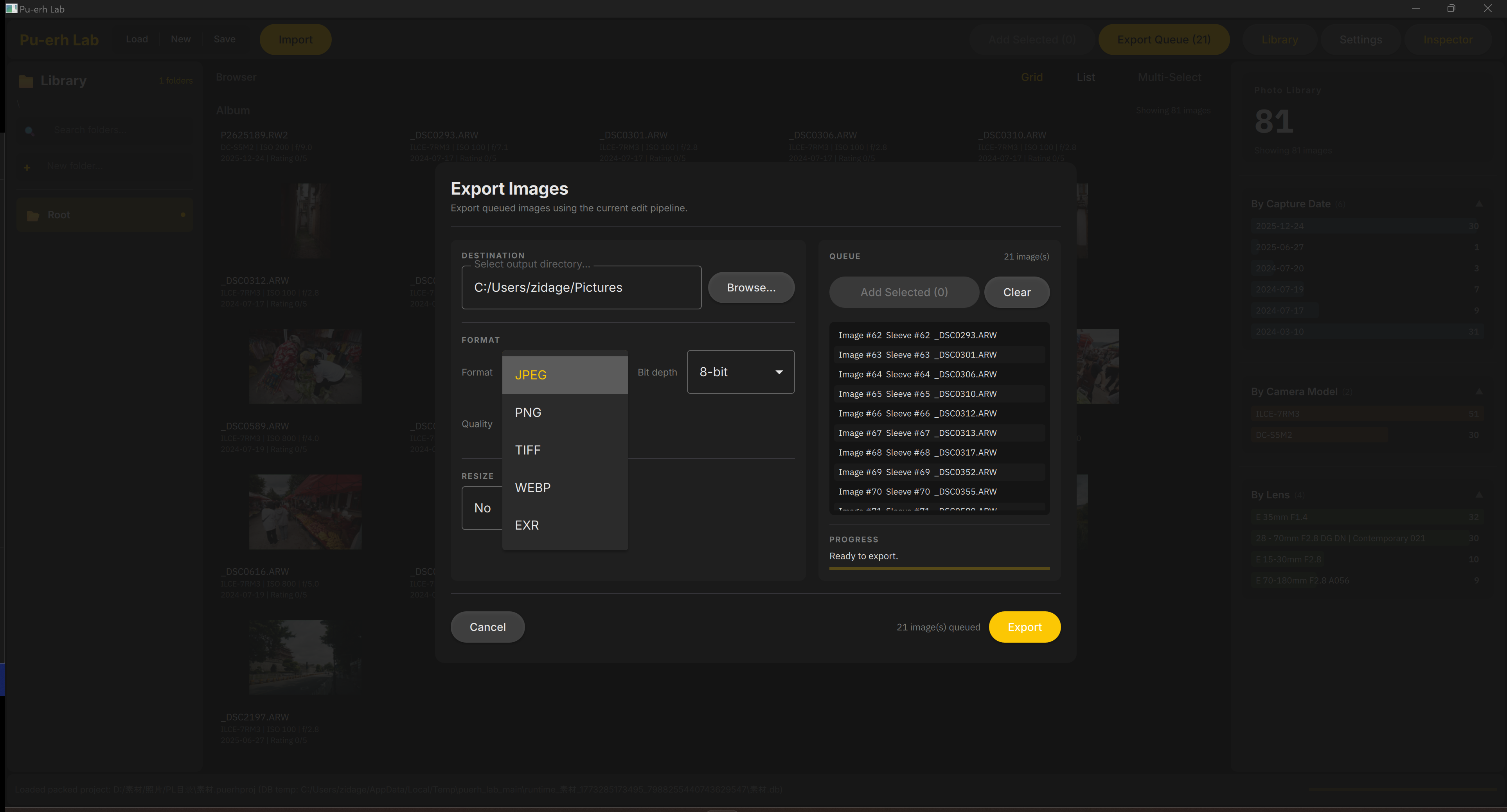Click the magnifier icon in the folder search box

pyautogui.click(x=29, y=131)
